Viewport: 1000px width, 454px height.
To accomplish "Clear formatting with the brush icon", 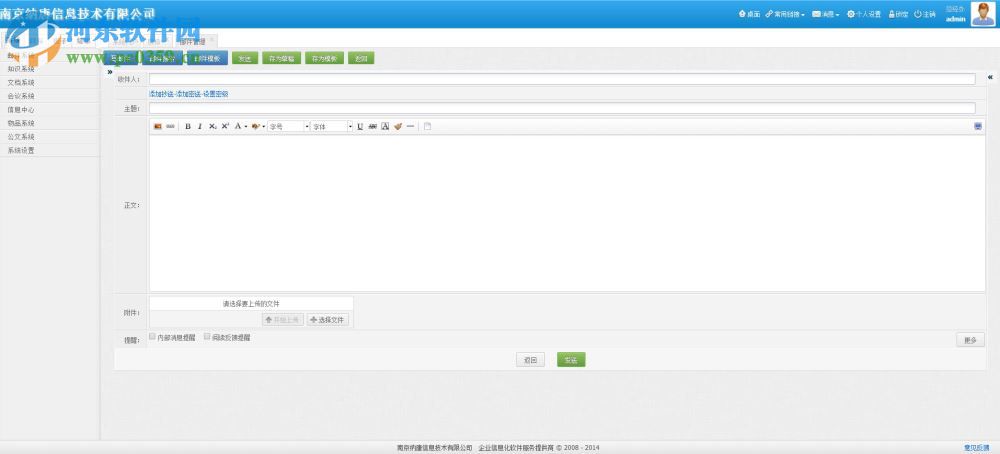I will click(398, 127).
